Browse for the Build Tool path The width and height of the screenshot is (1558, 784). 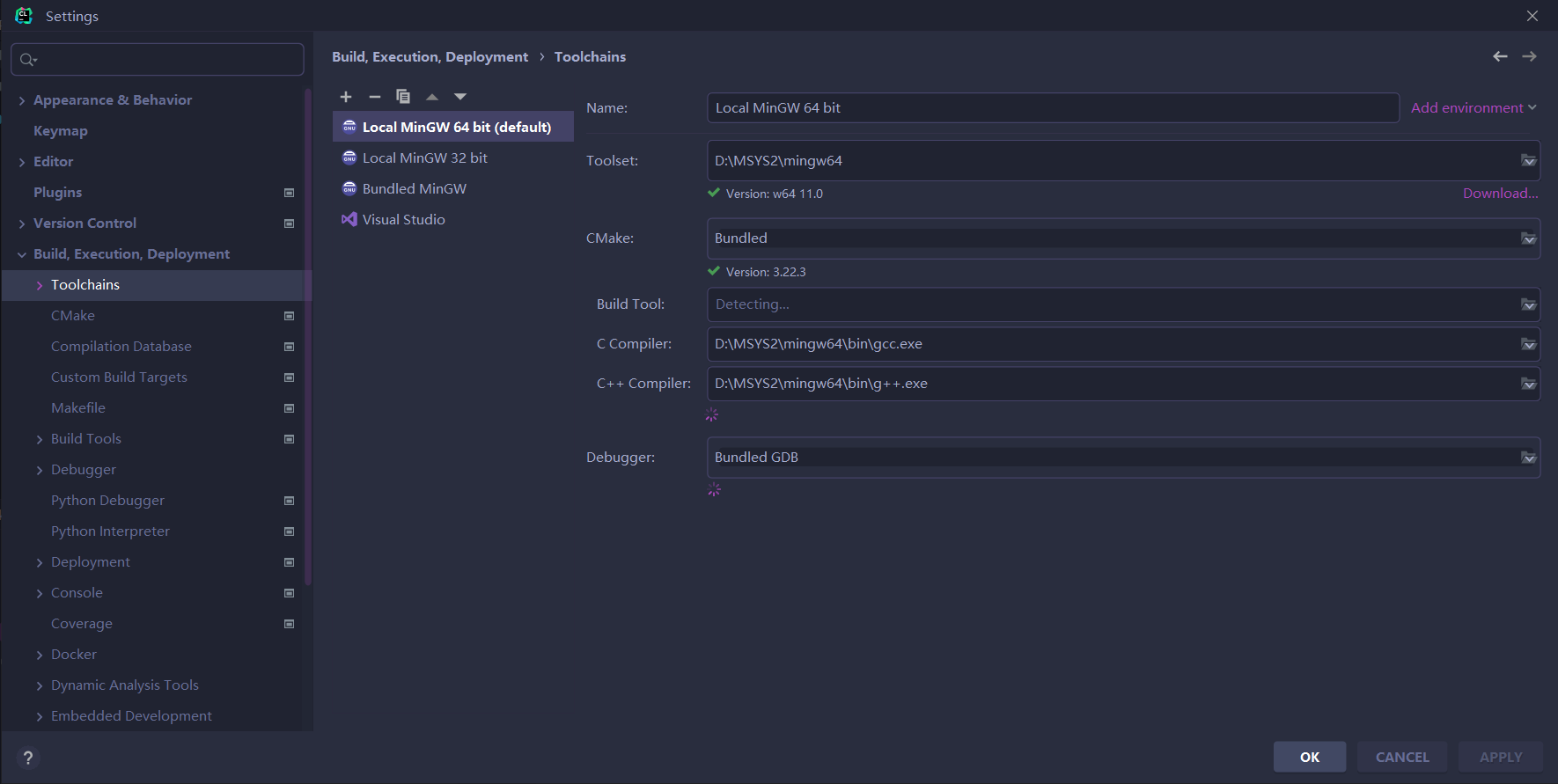pyautogui.click(x=1529, y=304)
